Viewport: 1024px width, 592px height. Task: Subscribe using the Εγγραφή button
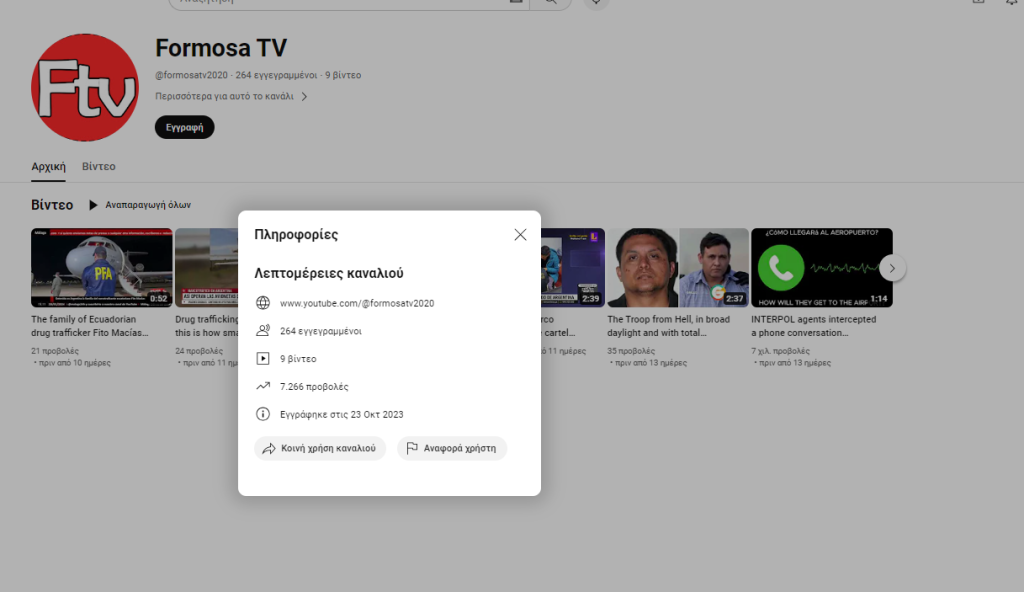pyautogui.click(x=184, y=127)
